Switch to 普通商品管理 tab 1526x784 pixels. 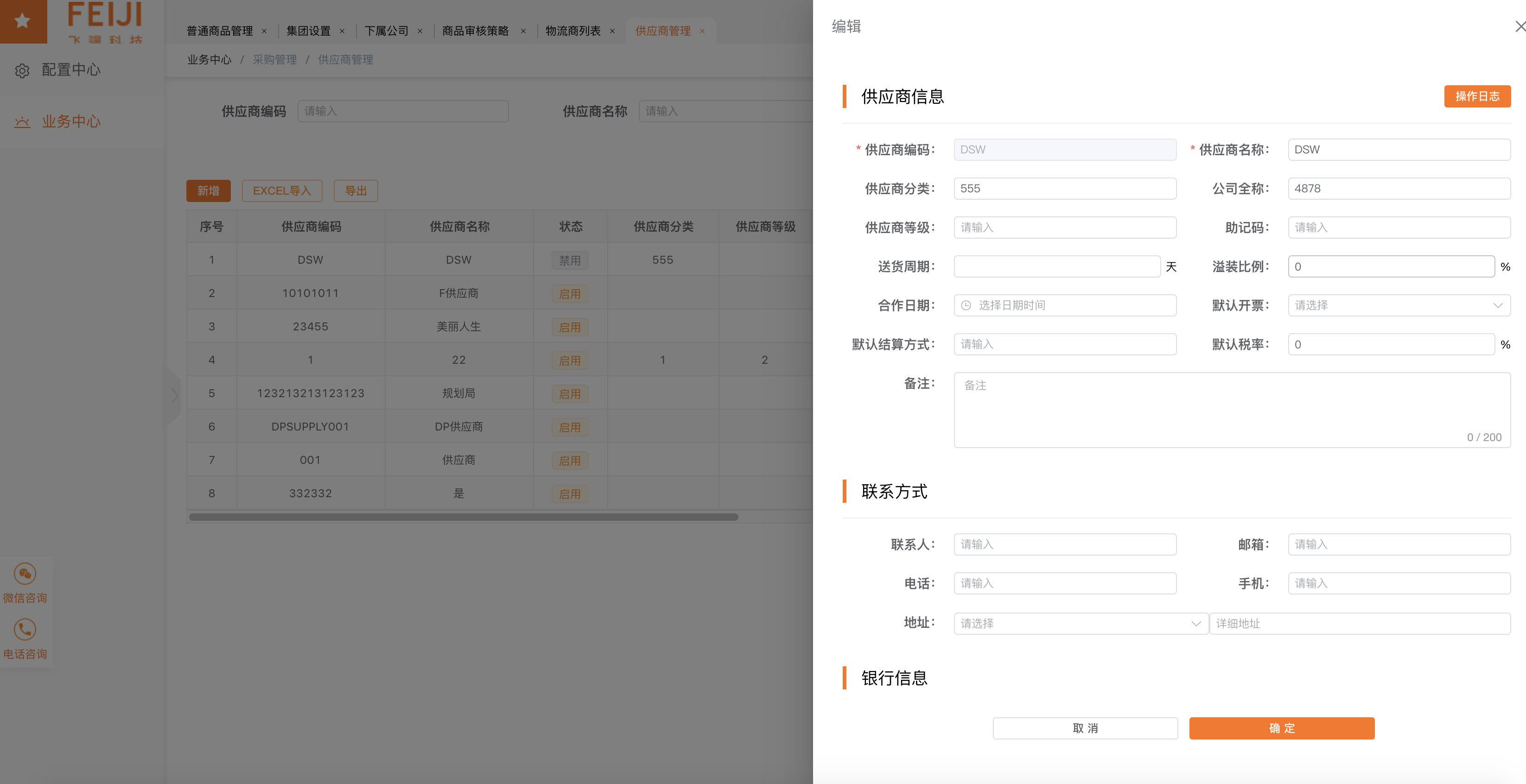220,31
